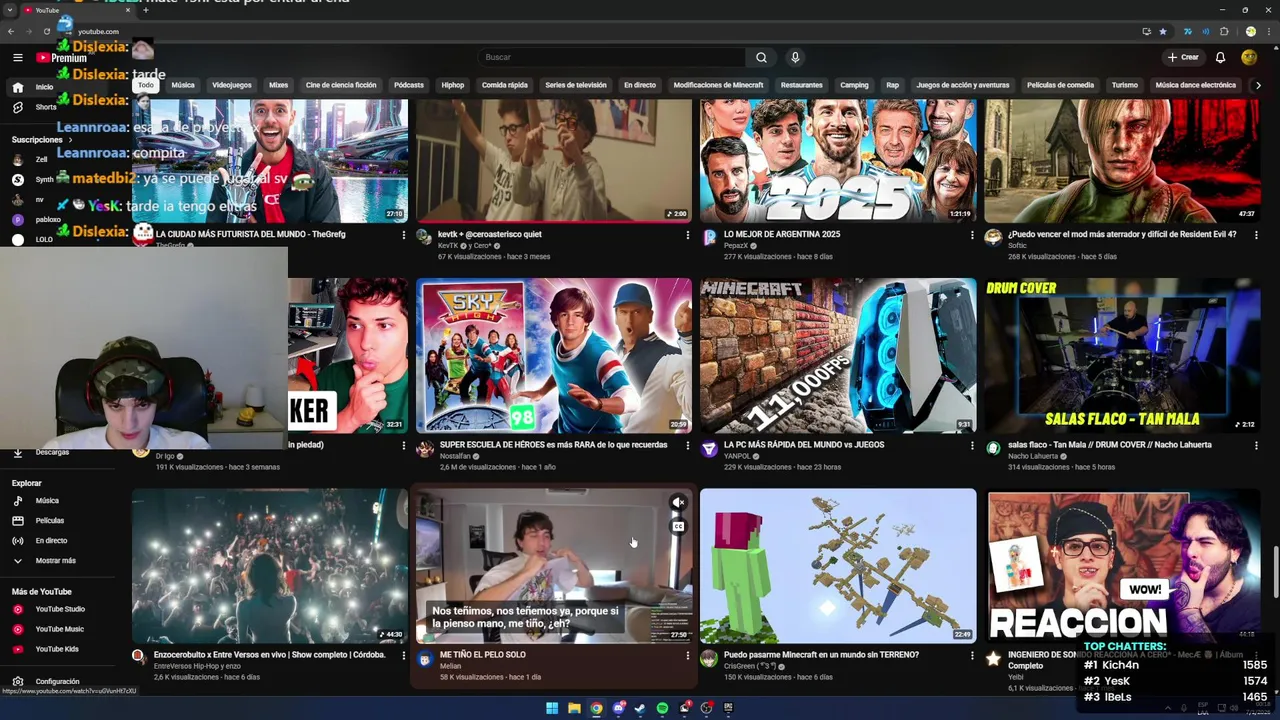The height and width of the screenshot is (720, 1280).
Task: Click the PepazX channel avatar
Action: tap(709, 238)
